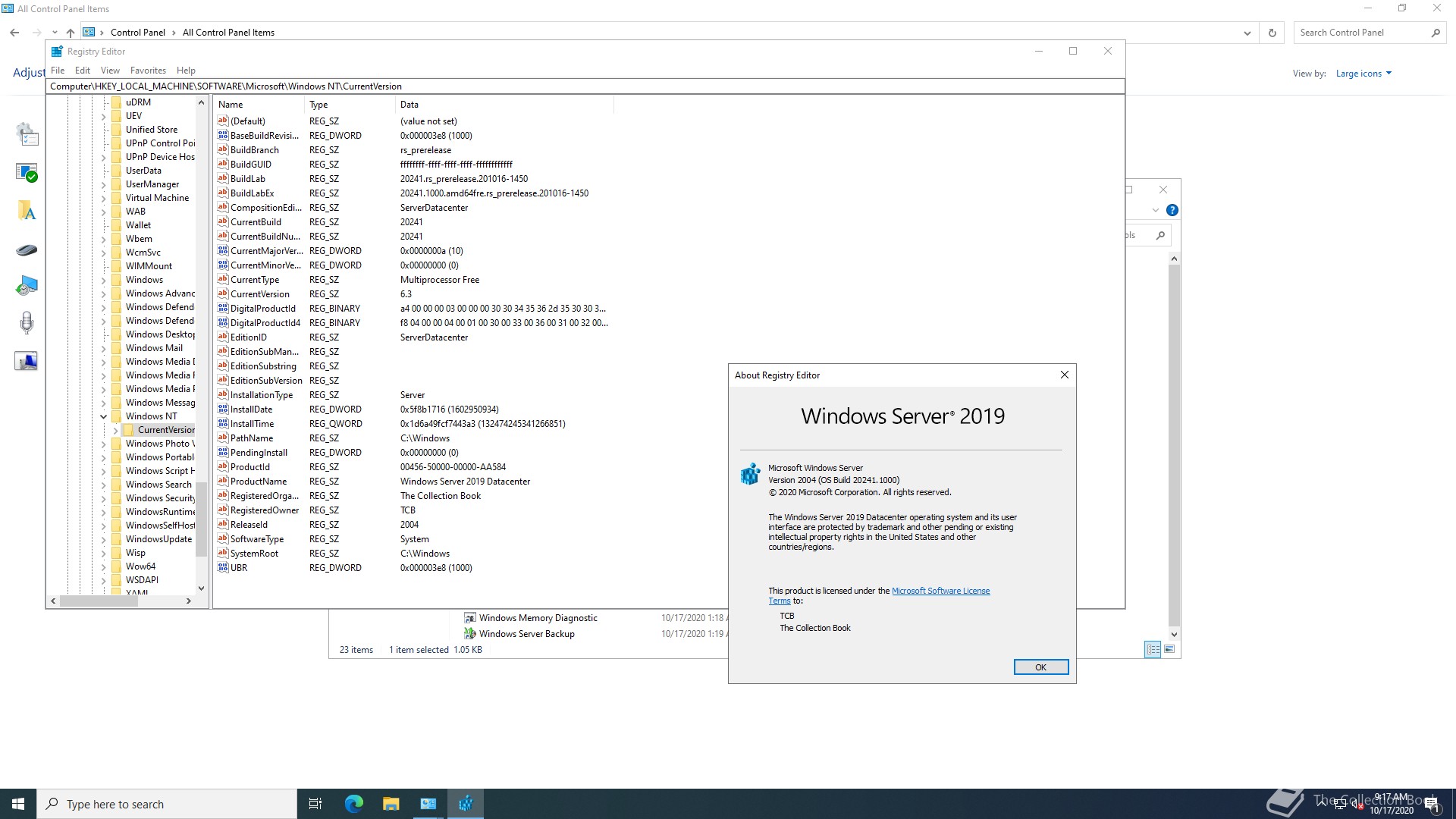Click the taskbar search box
This screenshot has height=819, width=1456.
[x=167, y=804]
